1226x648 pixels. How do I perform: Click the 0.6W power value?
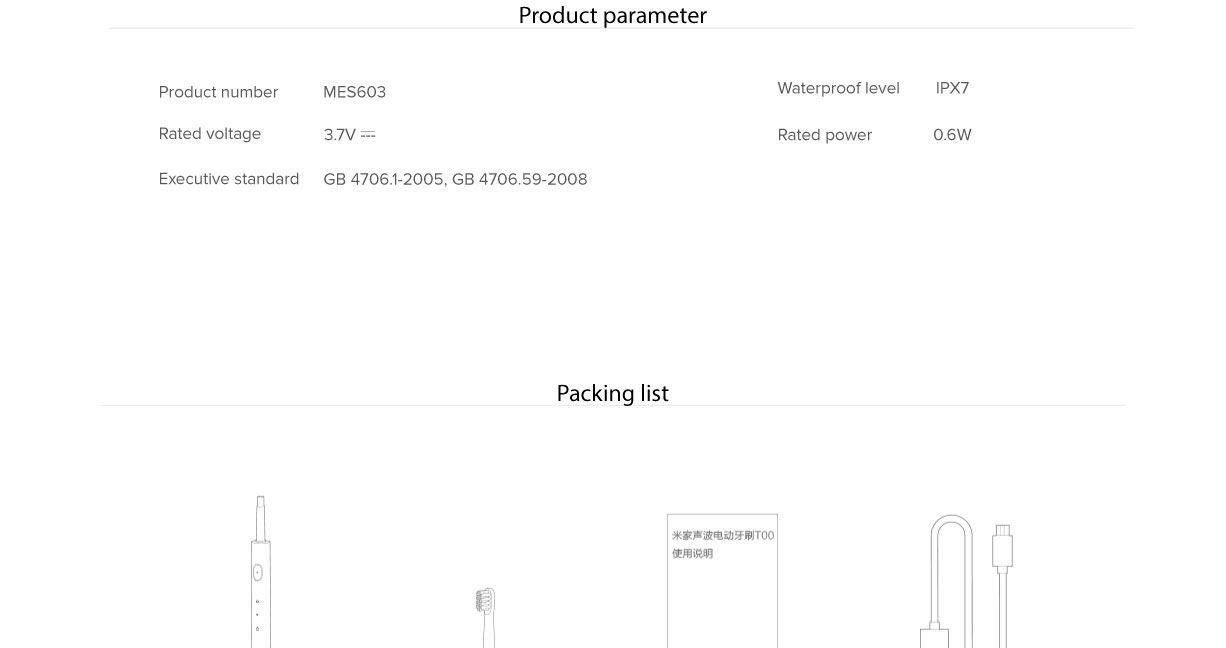952,135
